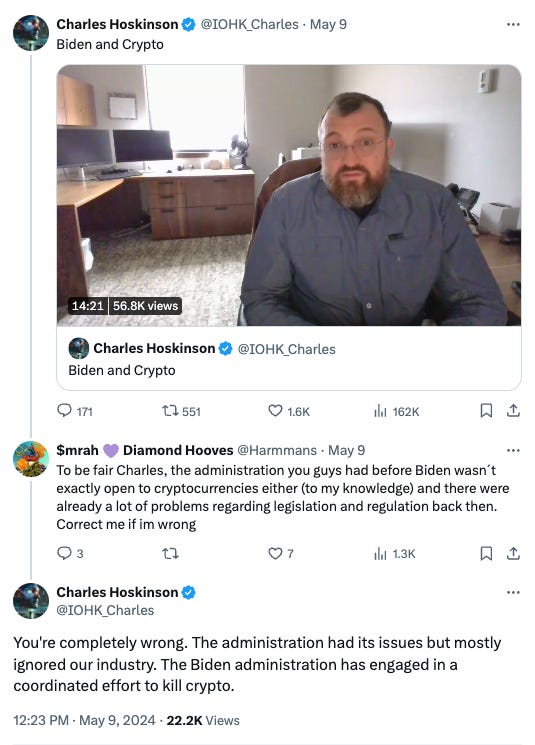Viewport: 535px width, 745px height.
Task: Retweet the Diamond Hooves reply
Action: (x=170, y=553)
